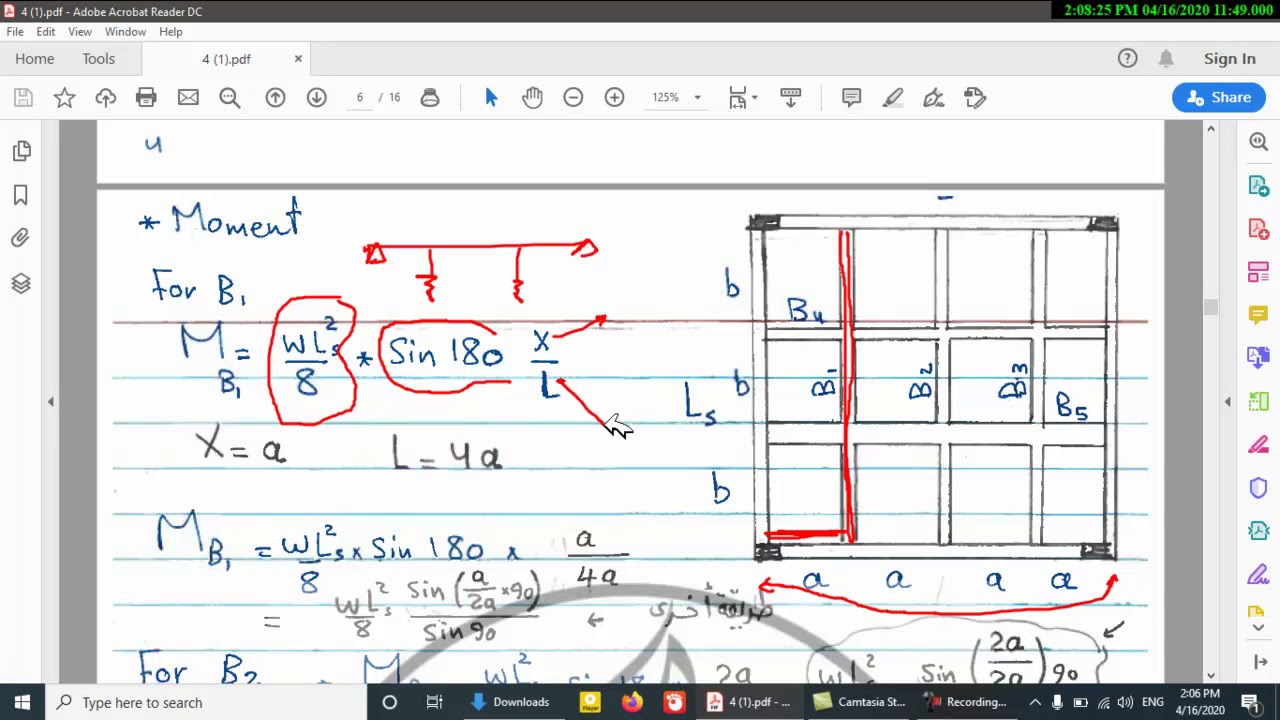This screenshot has width=1280, height=720.
Task: Open the Fill & Sign tool in right pane
Action: [1258, 574]
